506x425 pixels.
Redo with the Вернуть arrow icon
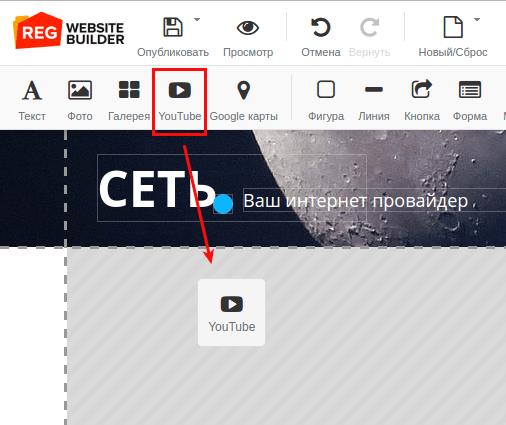(x=369, y=27)
